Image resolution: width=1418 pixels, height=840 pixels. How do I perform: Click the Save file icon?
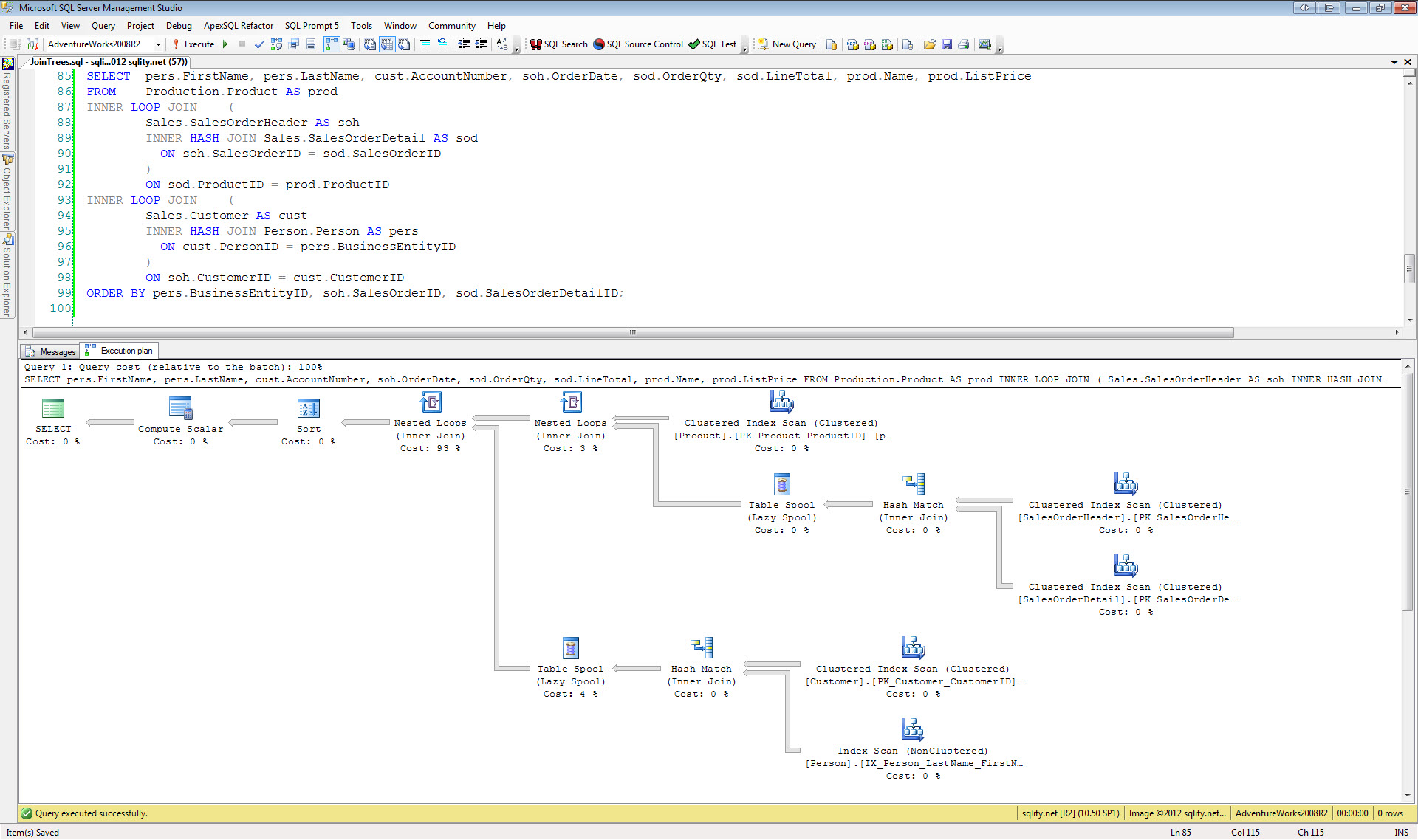947,44
